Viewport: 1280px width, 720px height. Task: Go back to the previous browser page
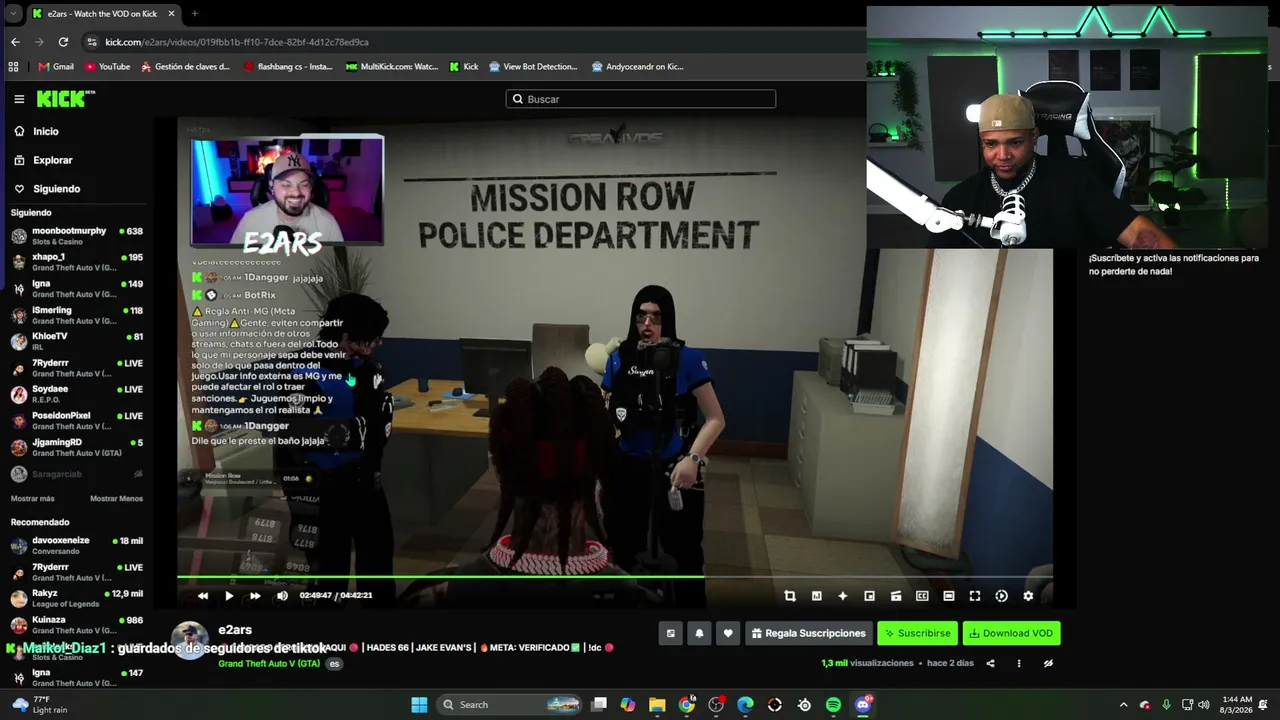point(15,42)
